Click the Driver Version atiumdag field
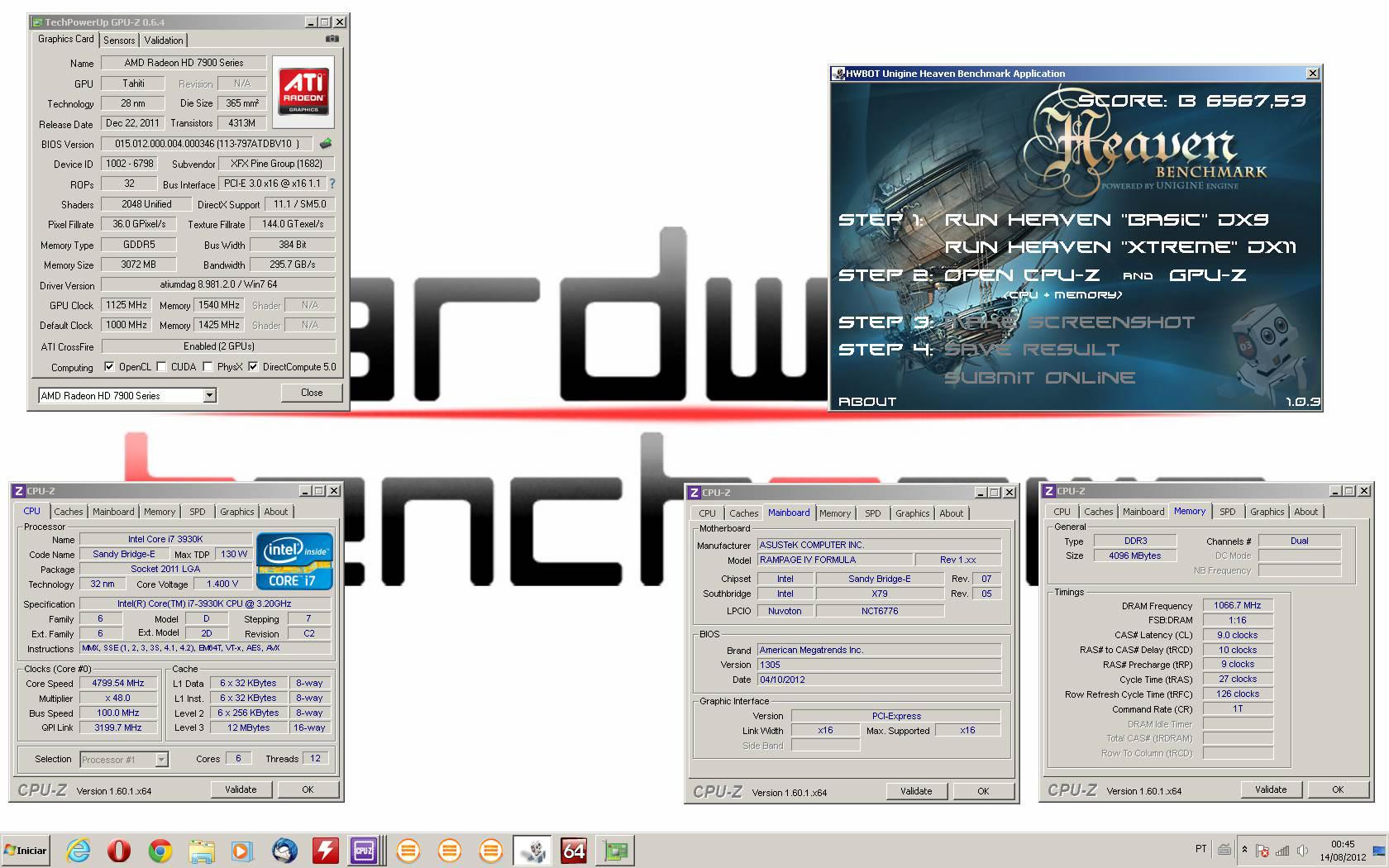This screenshot has height=868, width=1389. [x=218, y=284]
